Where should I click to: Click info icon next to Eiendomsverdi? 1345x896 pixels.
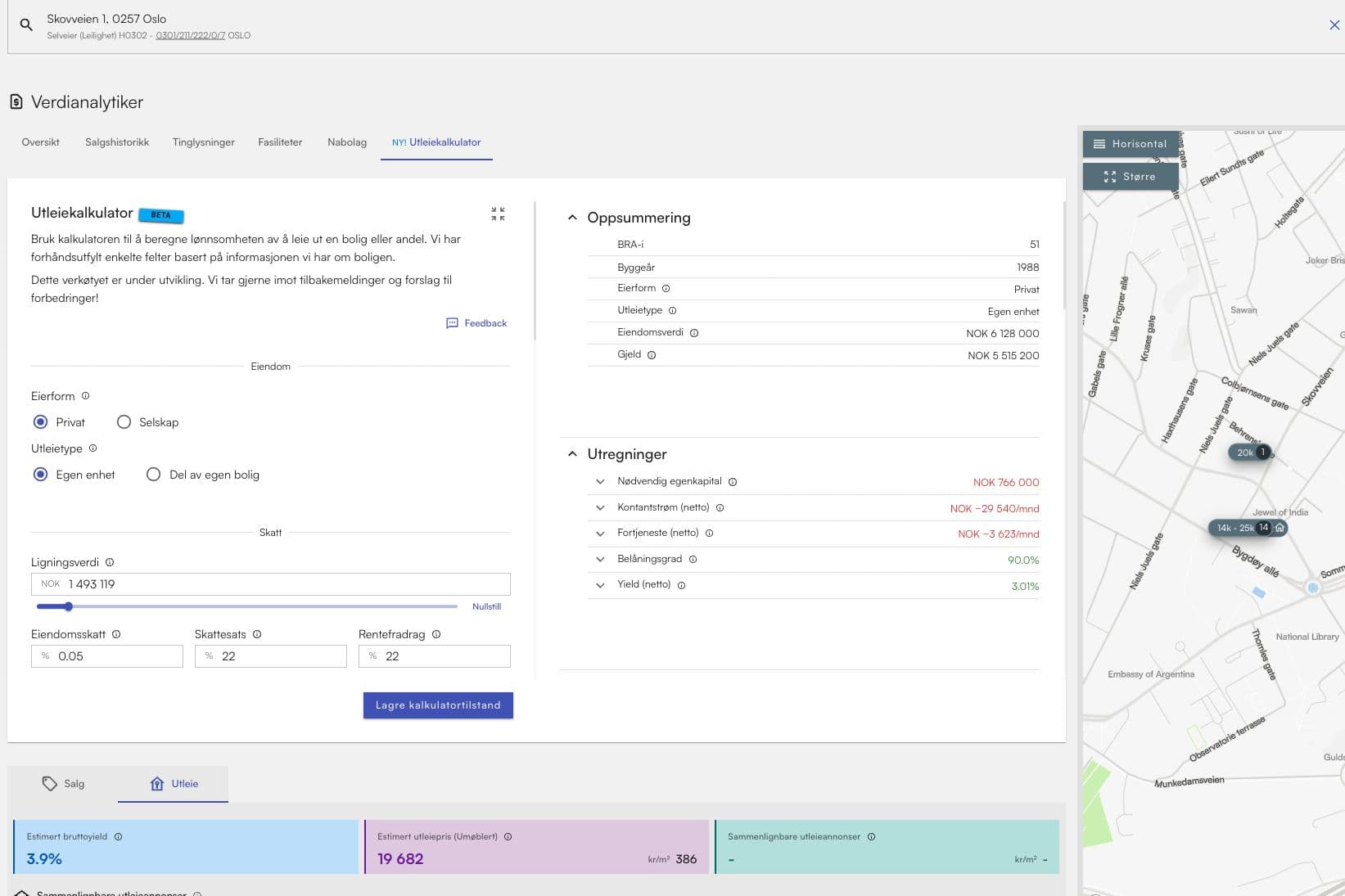pyautogui.click(x=694, y=333)
